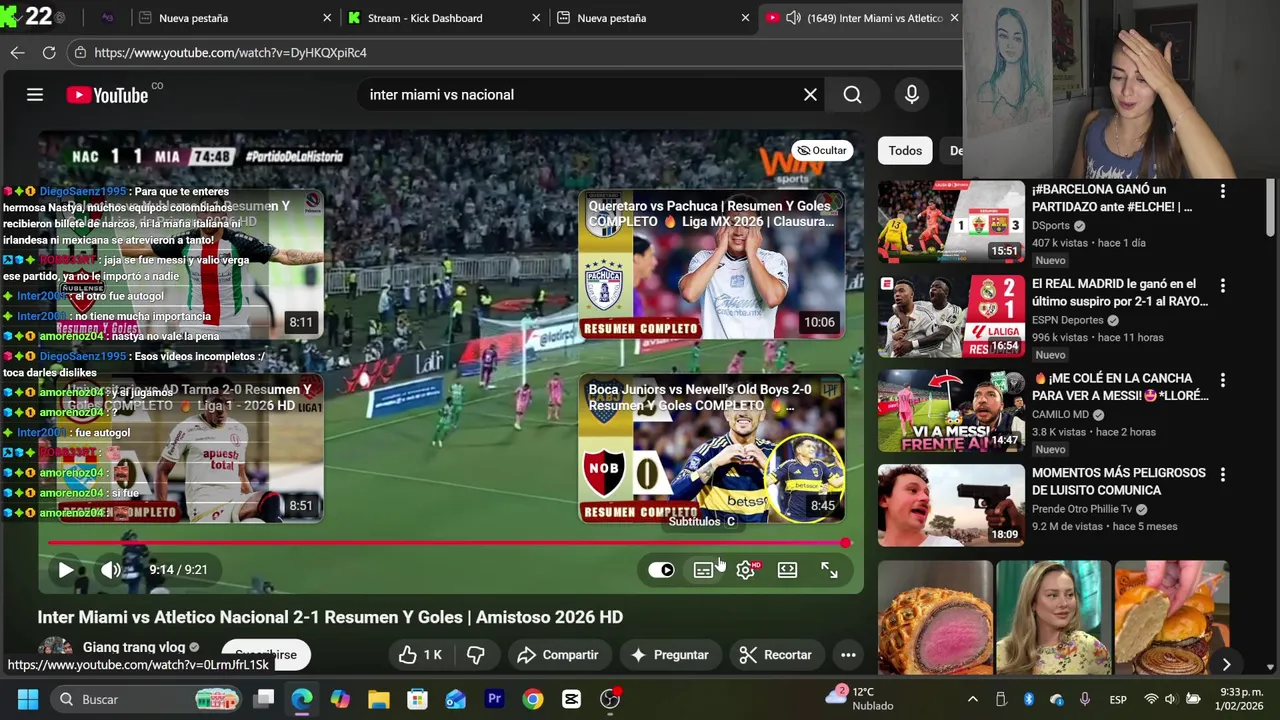Share the video via Compartir

pos(558,655)
